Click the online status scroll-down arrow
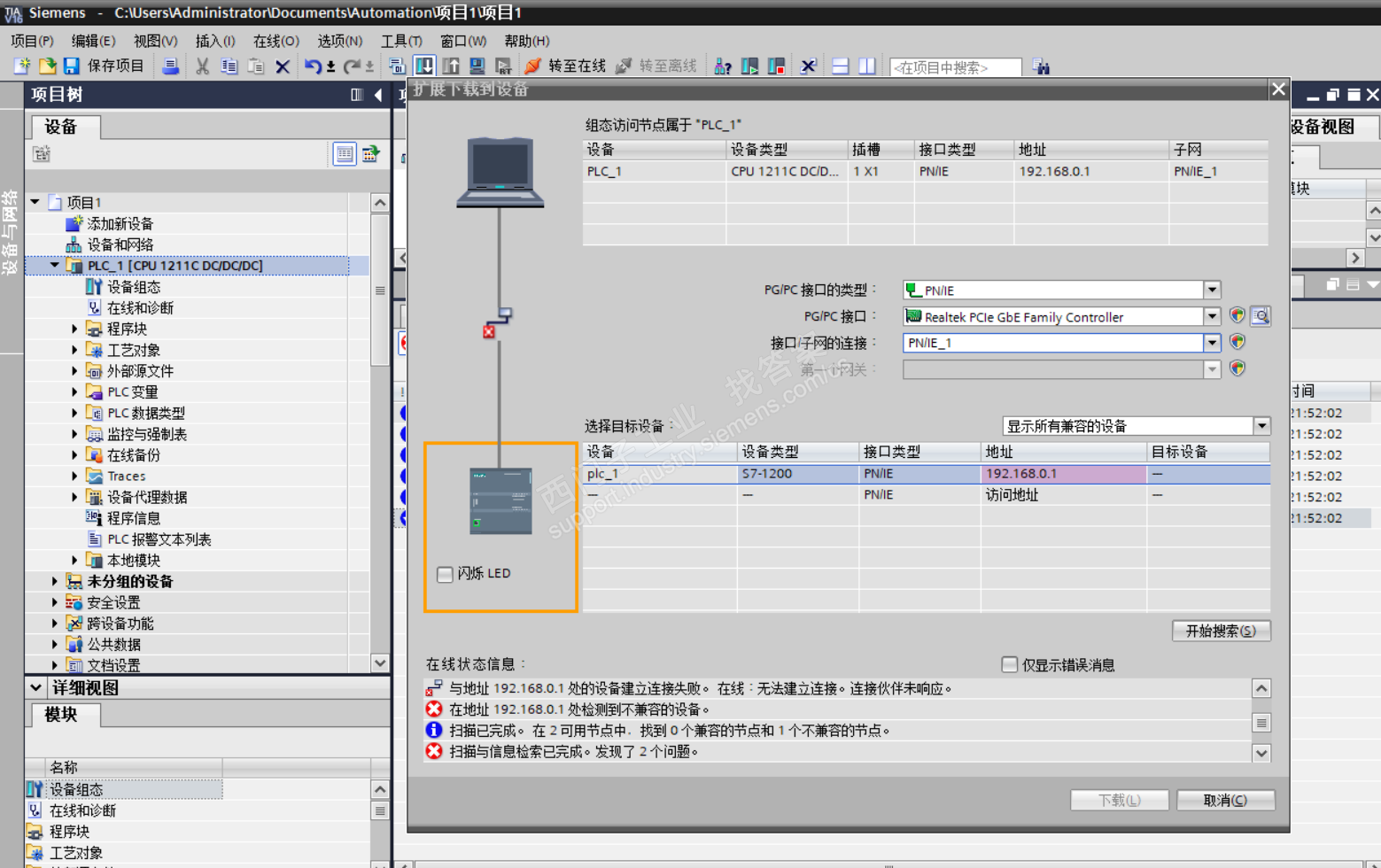 tap(1261, 753)
